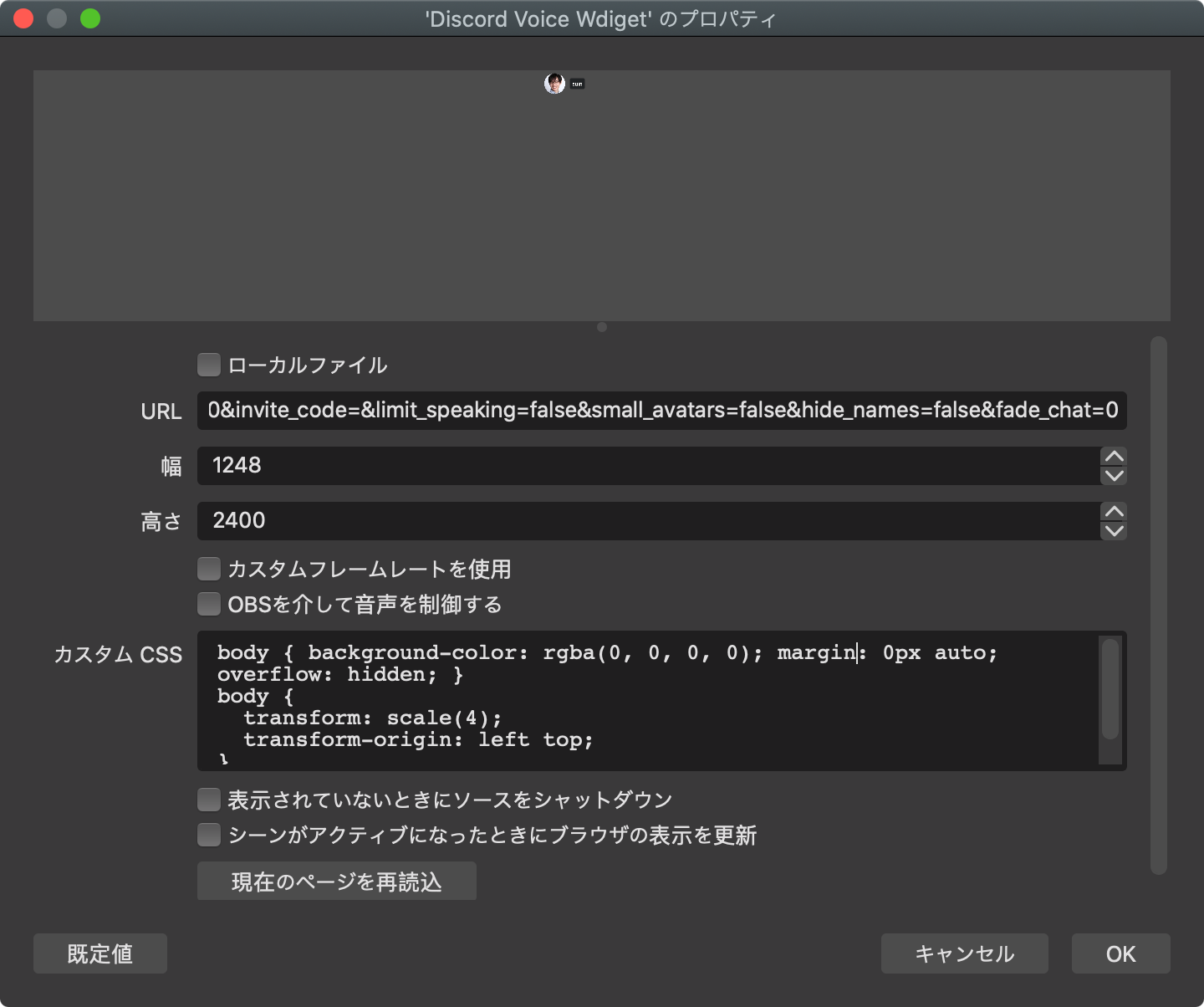This screenshot has width=1204, height=1007.
Task: Decrease width using its down stepper arrow
Action: tap(1113, 475)
